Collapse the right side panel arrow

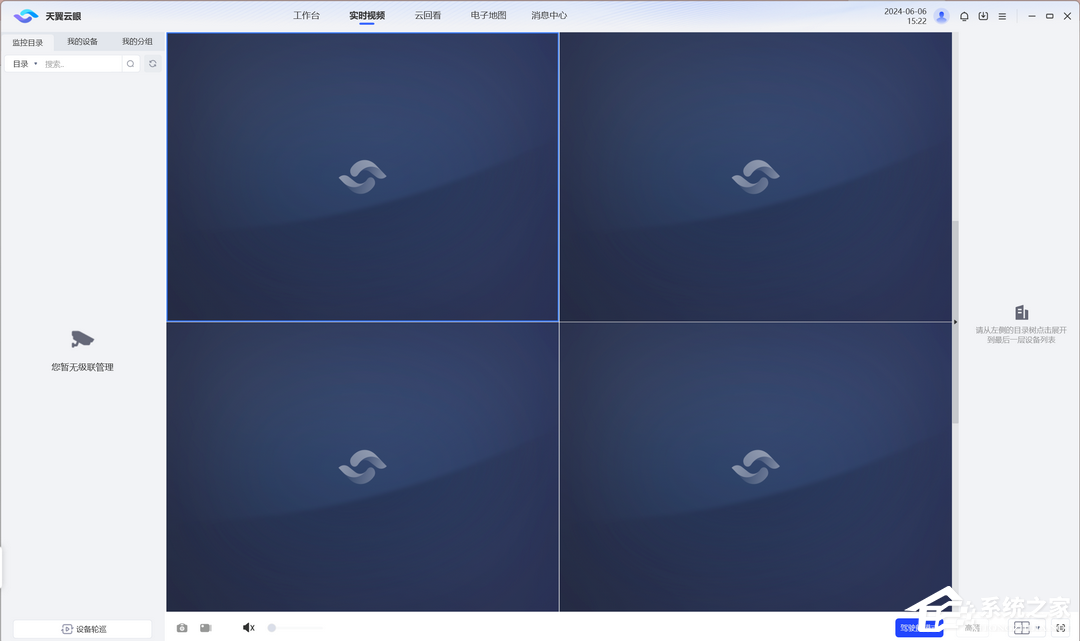coord(955,322)
